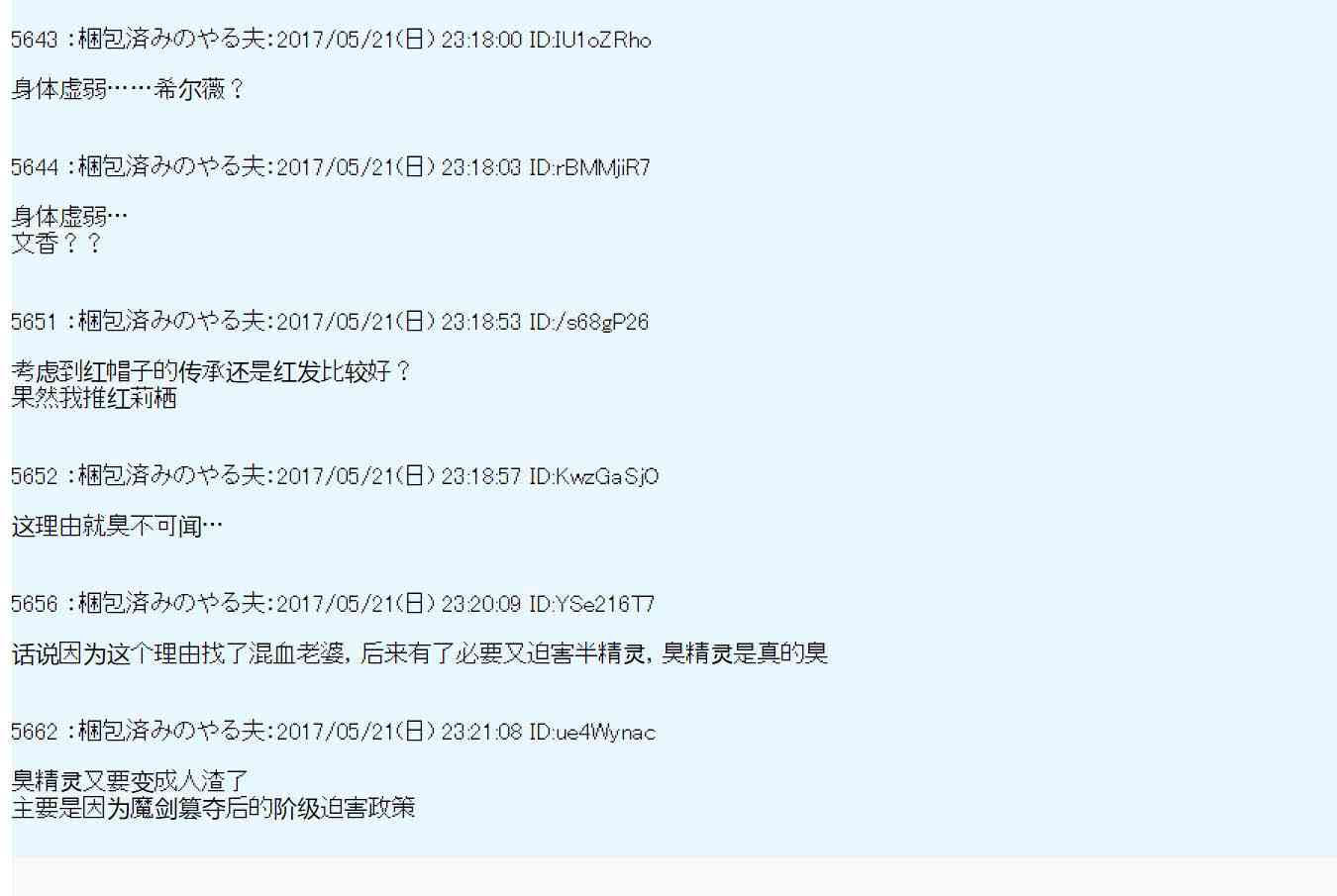The width and height of the screenshot is (1337, 896).
Task: Click the line 臭精灵又要变成人渣了
Action: pyautogui.click(x=130, y=781)
